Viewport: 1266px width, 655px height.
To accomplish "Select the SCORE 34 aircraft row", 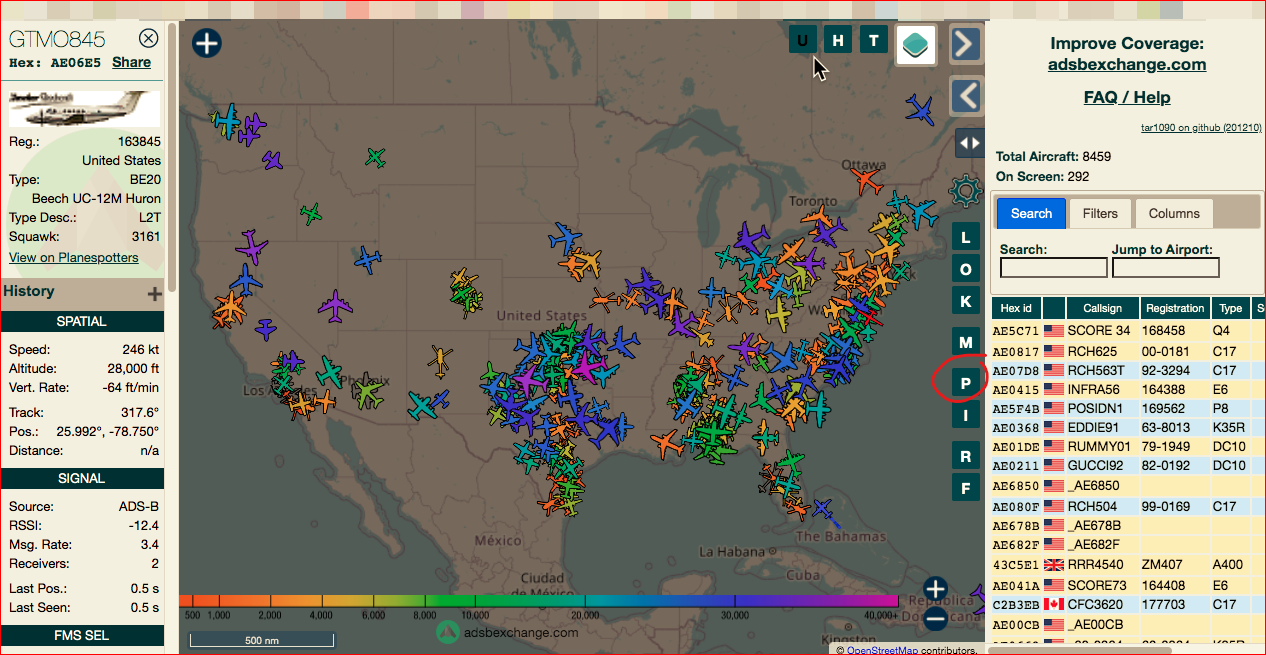I will [x=1129, y=330].
